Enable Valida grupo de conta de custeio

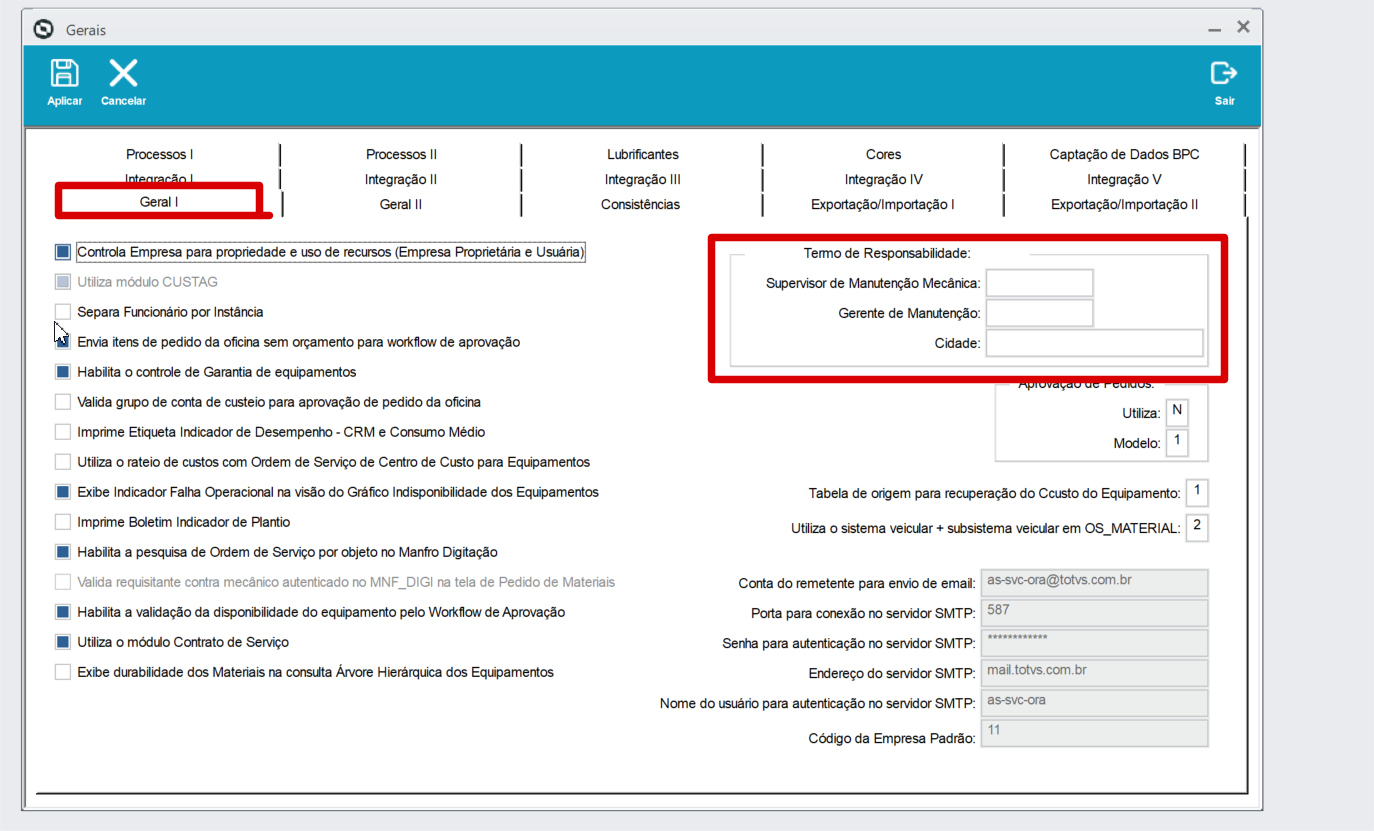point(63,402)
